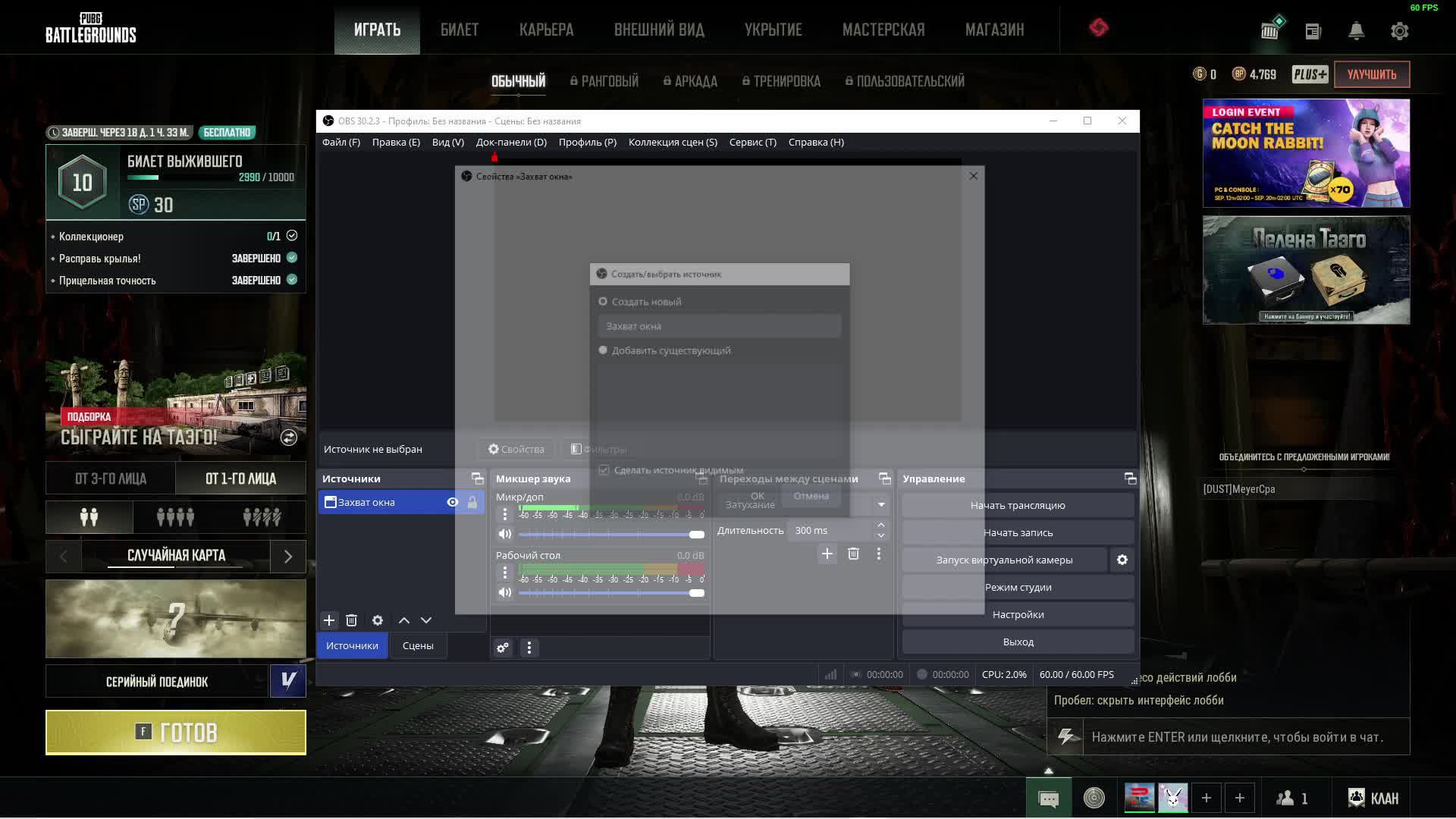Click source name field Захват окна
Screen dimensions: 1456x819
[x=719, y=326]
